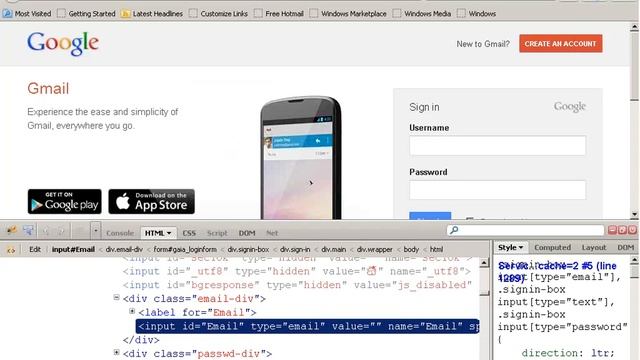The width and height of the screenshot is (640, 360).
Task: Click the search magnifier icon in Firebug
Action: [454, 230]
